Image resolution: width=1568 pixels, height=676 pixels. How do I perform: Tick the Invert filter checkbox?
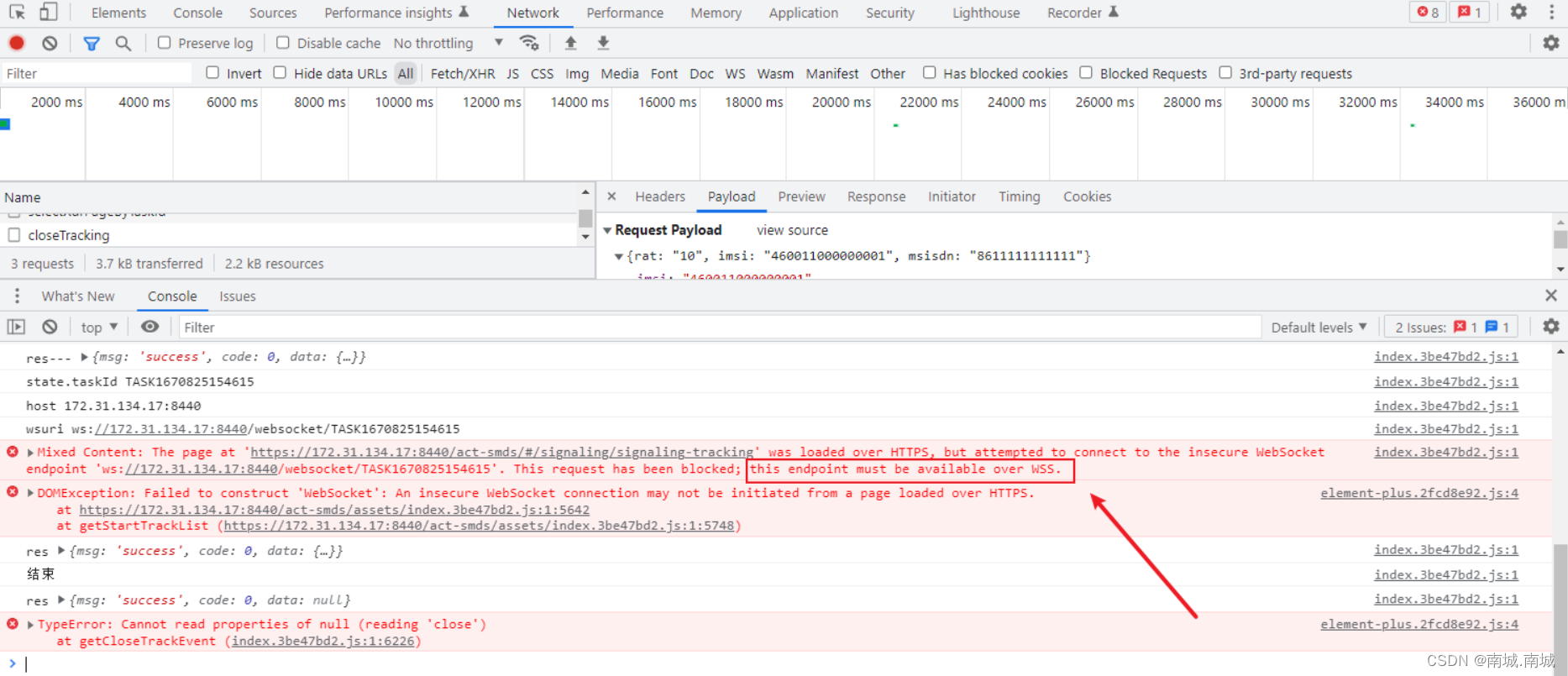pyautogui.click(x=212, y=73)
